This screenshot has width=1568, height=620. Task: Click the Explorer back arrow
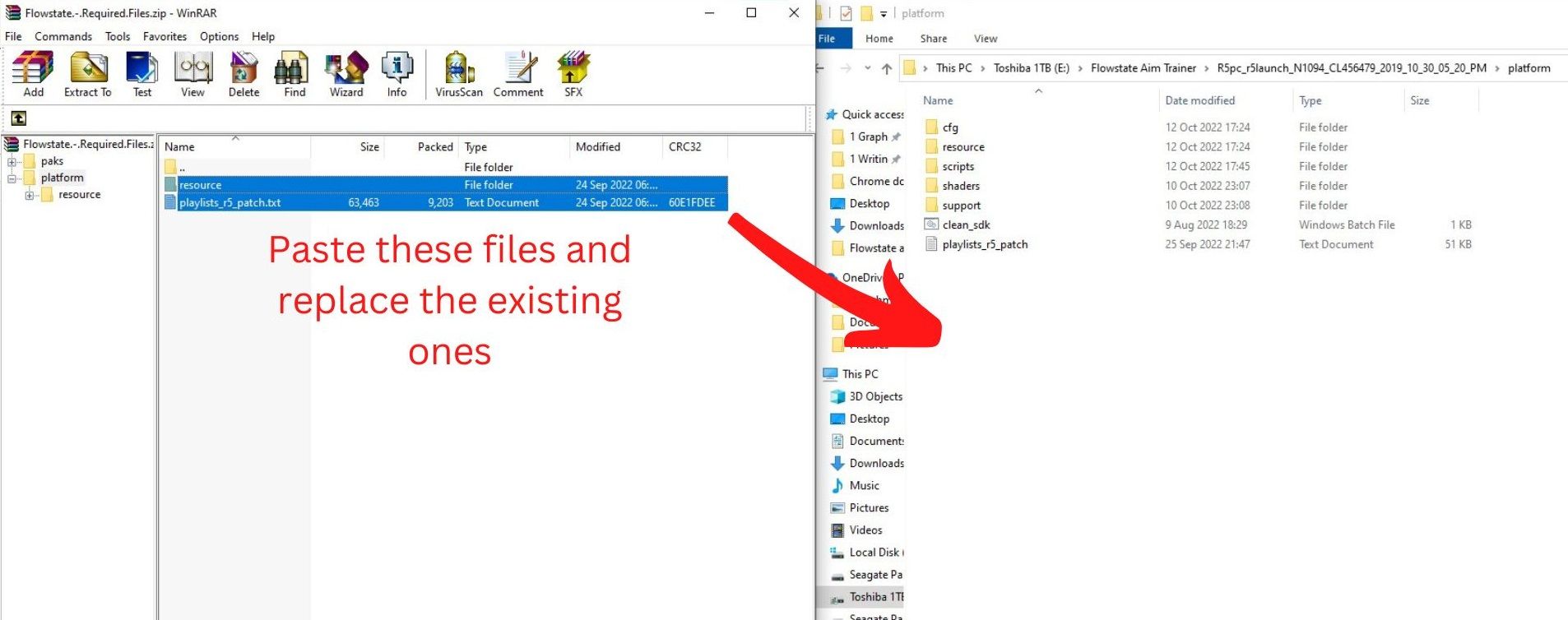pos(820,68)
